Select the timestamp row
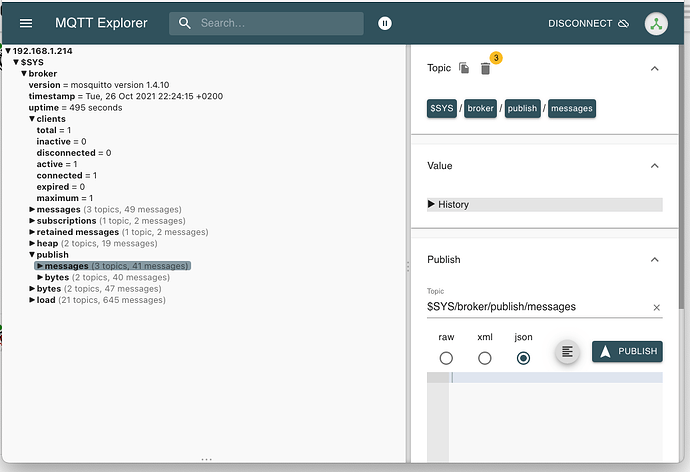 [x=126, y=96]
